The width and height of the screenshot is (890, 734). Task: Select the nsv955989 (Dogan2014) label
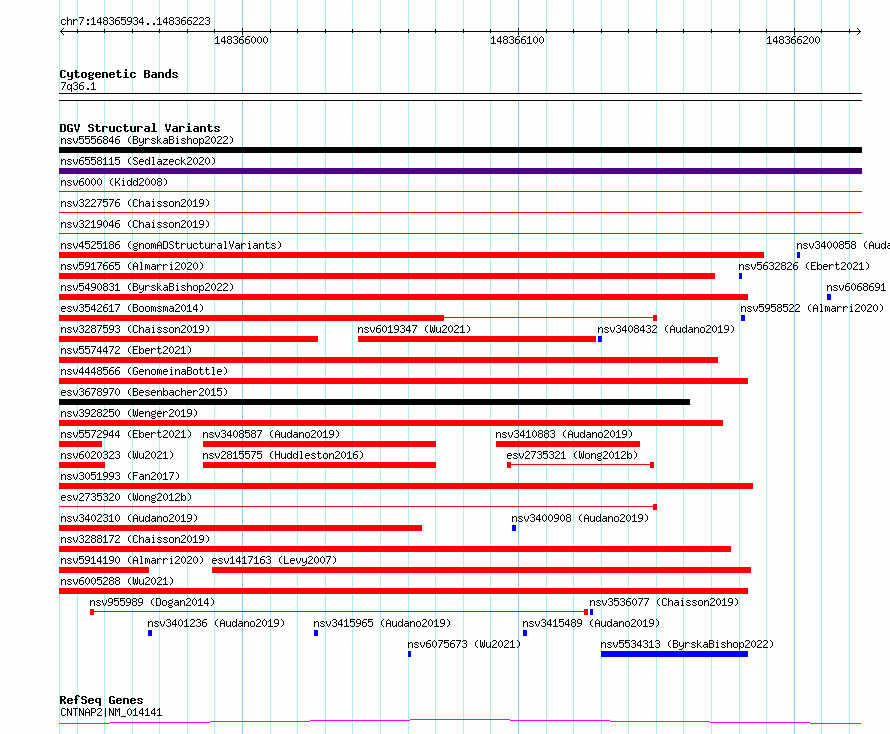coord(152,602)
